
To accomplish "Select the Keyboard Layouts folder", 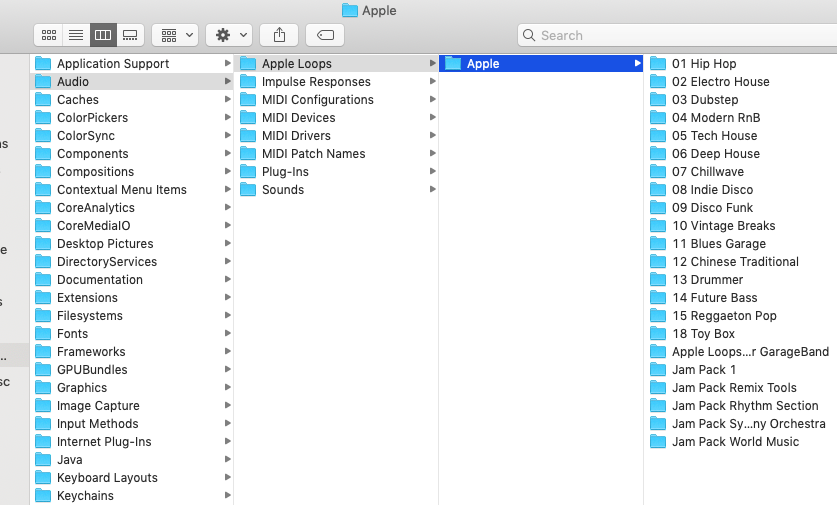I will 132,478.
